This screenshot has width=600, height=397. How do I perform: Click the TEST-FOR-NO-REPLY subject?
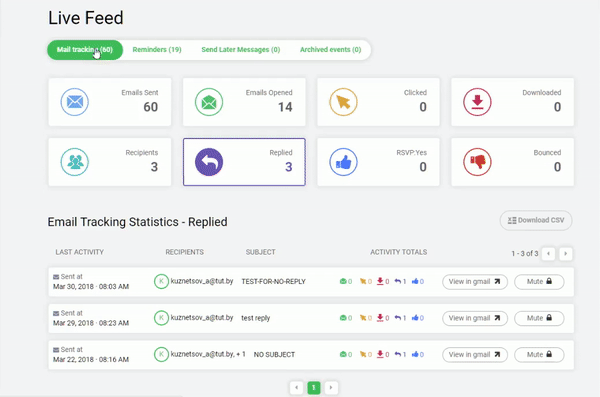(x=274, y=282)
